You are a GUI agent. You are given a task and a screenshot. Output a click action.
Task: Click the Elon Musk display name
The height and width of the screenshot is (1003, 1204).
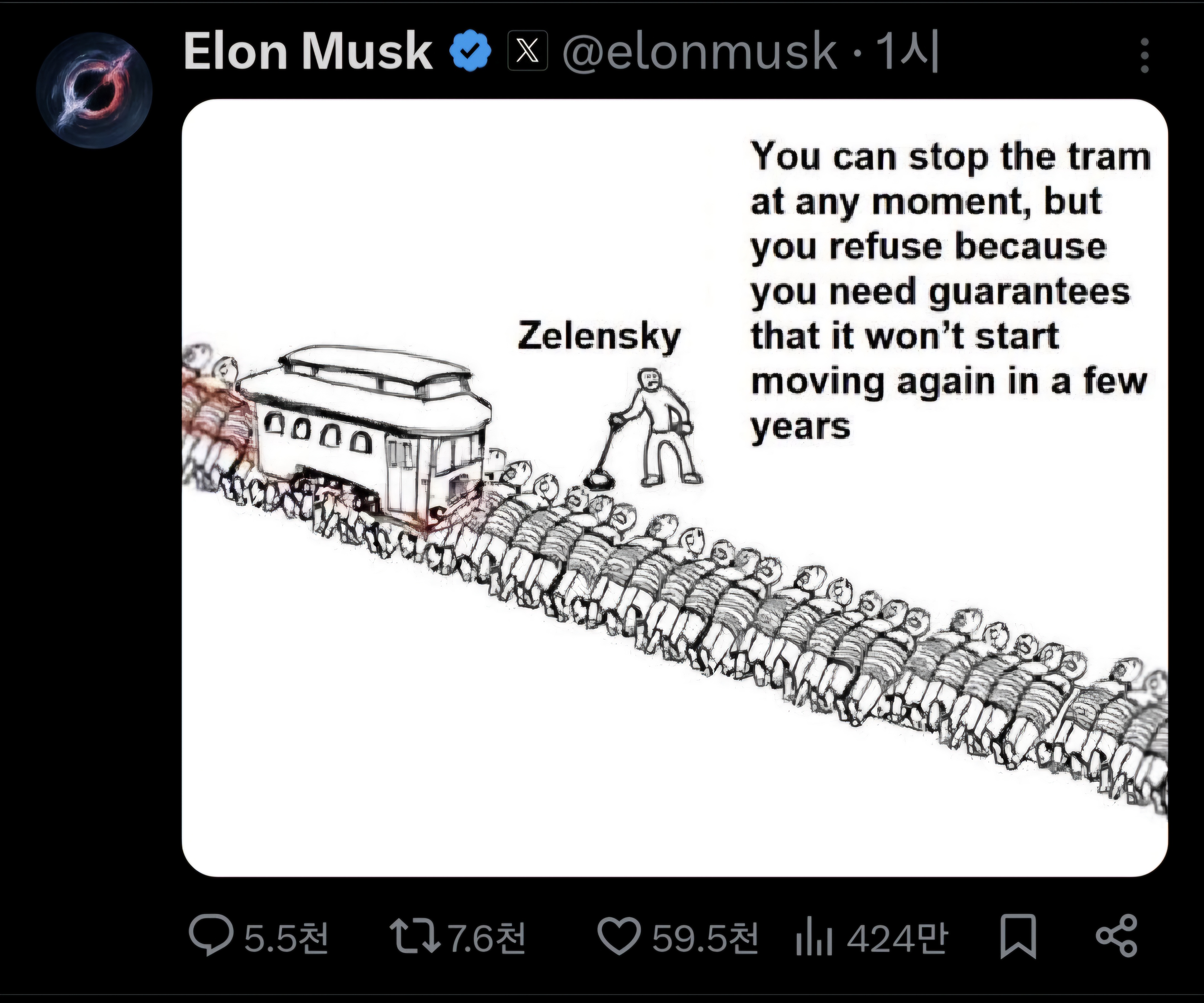308,52
